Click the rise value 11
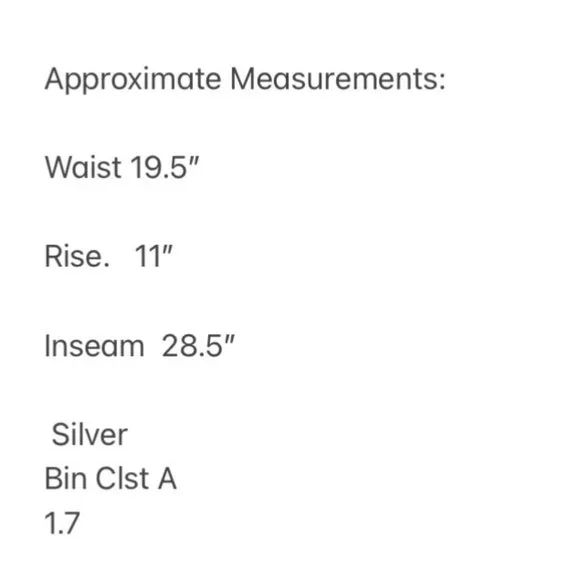The height and width of the screenshot is (580, 580). 148,256
